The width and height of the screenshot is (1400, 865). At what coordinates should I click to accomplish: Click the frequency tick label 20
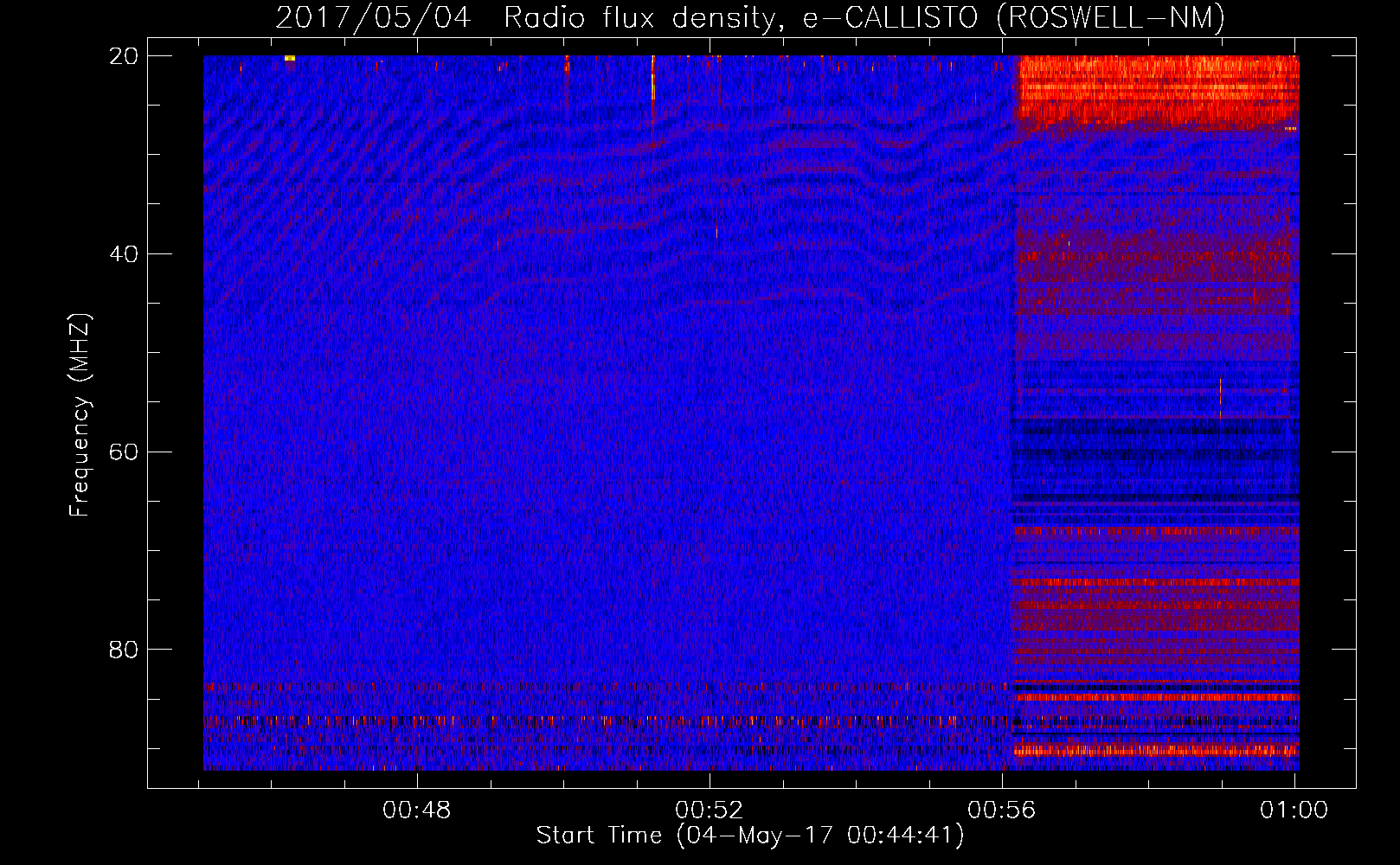point(124,56)
